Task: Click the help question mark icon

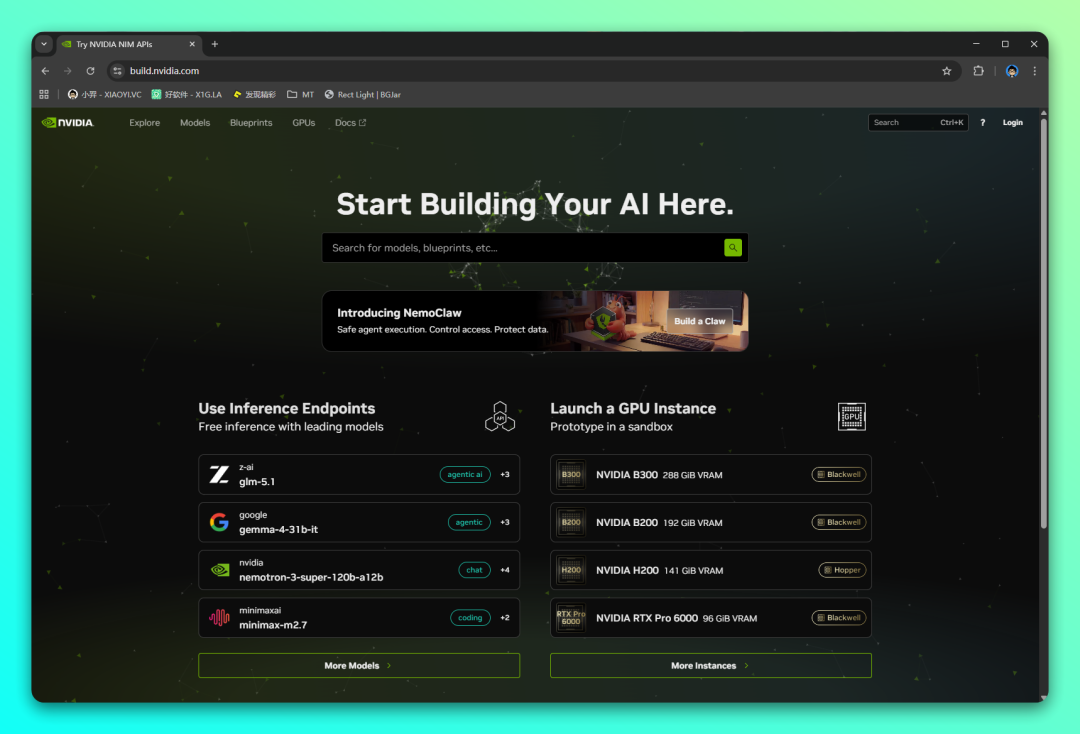Action: point(982,123)
